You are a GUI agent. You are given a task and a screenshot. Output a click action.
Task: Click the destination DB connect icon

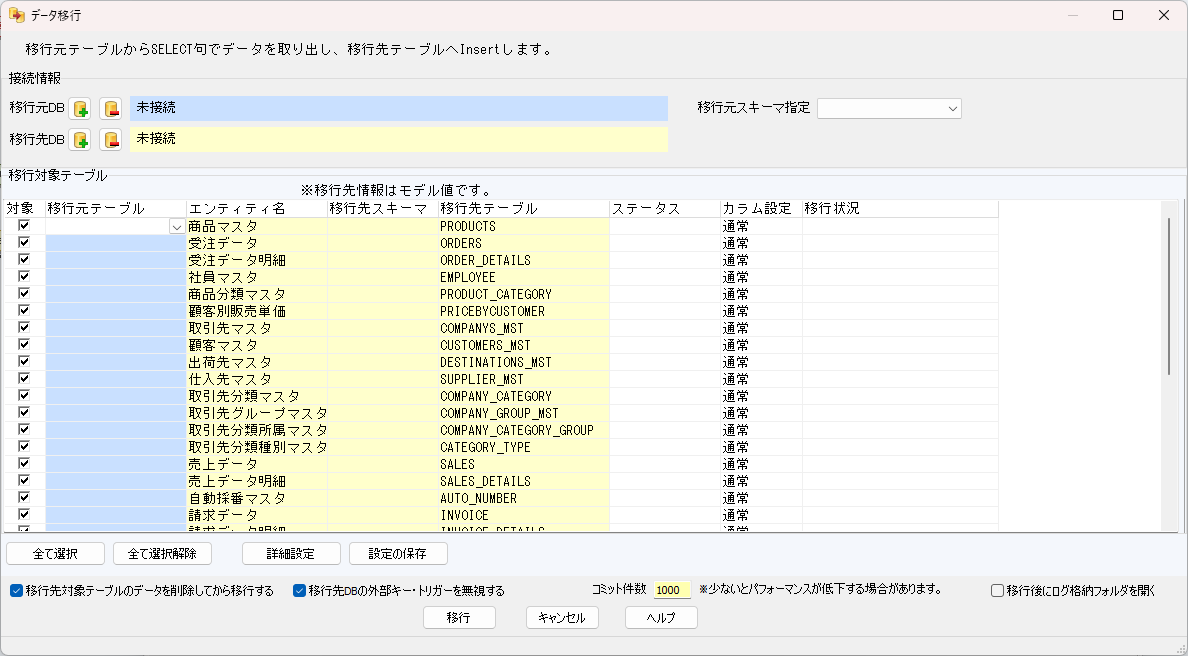[x=80, y=139]
